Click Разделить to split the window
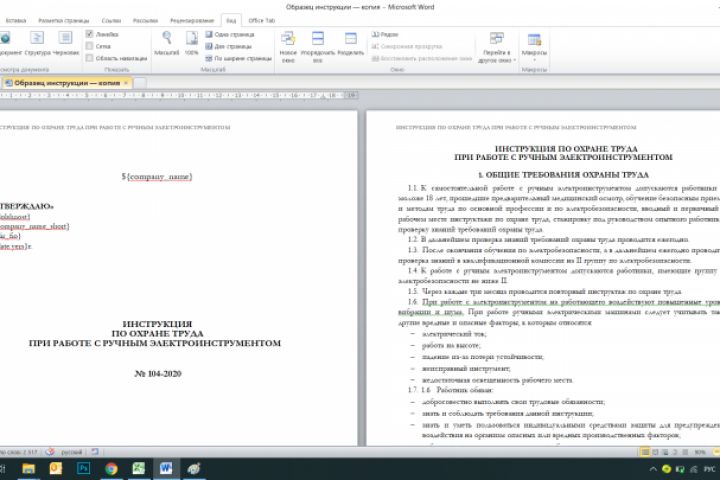This screenshot has height=480, width=720. 351,44
